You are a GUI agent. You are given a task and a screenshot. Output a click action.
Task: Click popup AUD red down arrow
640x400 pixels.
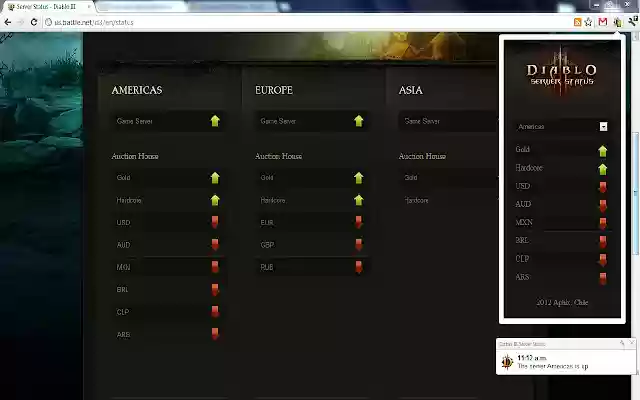(602, 206)
